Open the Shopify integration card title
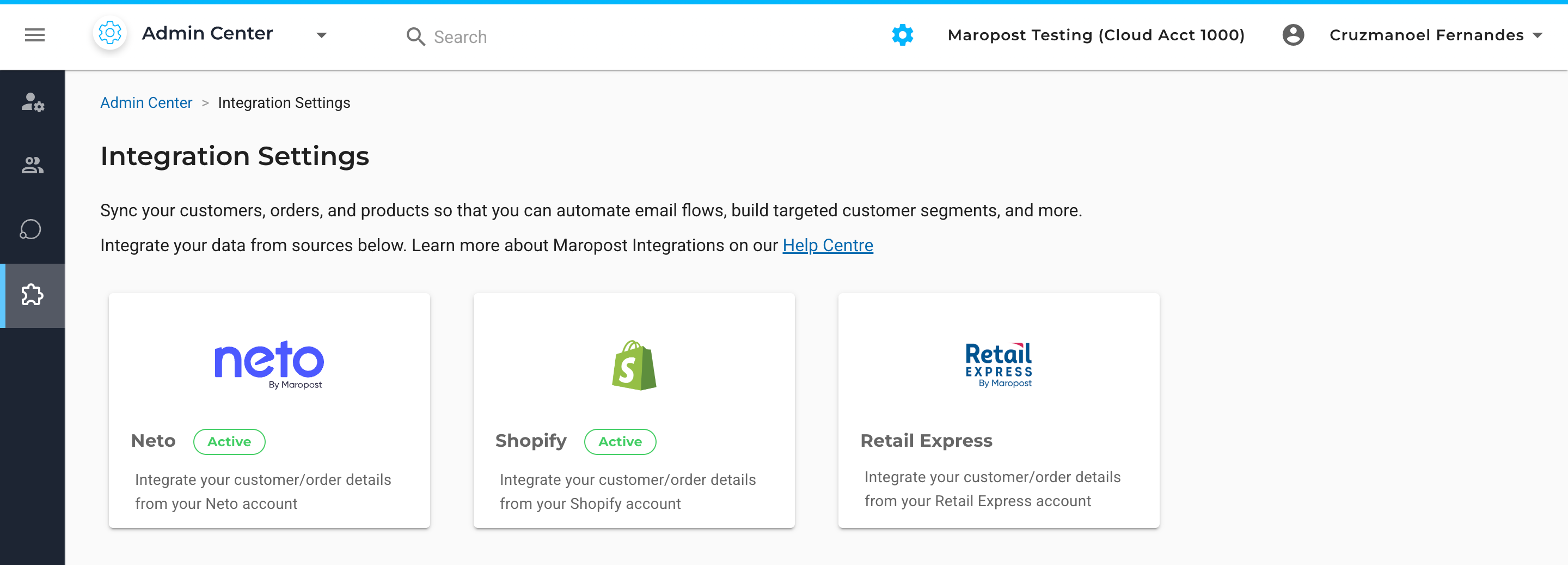The width and height of the screenshot is (1568, 565). pyautogui.click(x=531, y=441)
